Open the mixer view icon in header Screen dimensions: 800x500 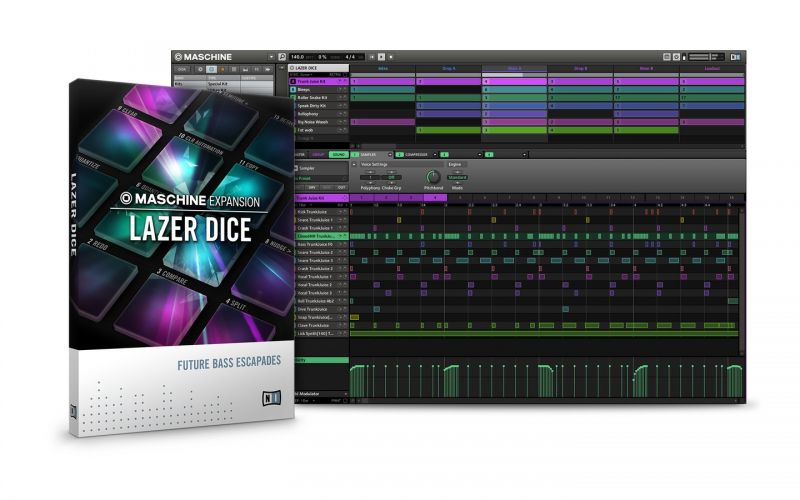click(667, 57)
